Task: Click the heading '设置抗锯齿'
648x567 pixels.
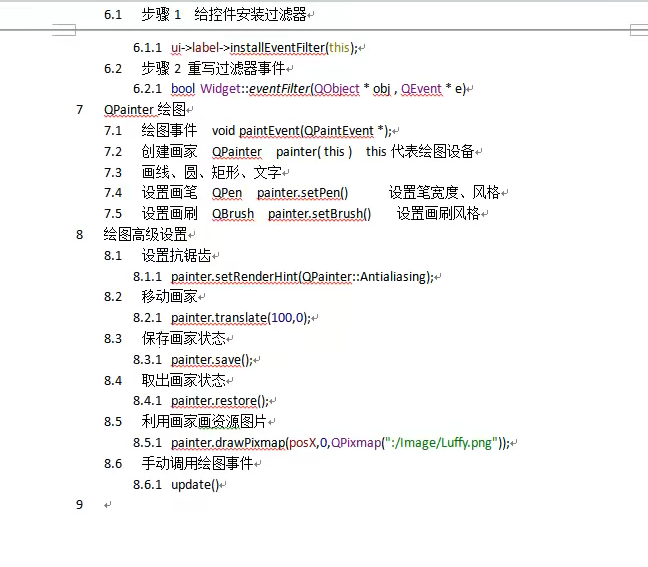Action: coord(176,255)
